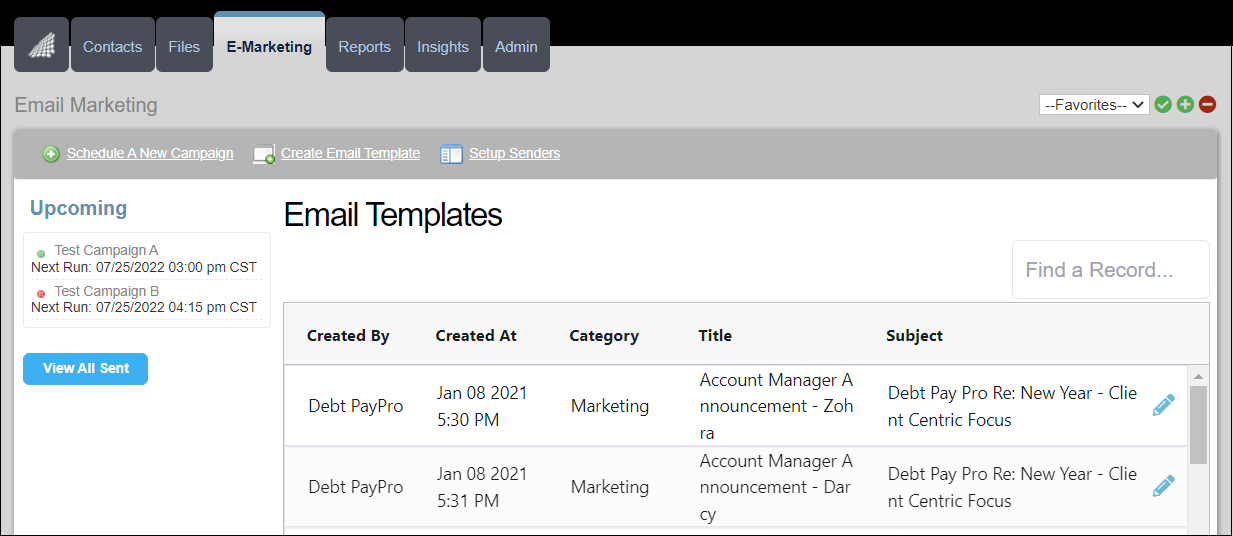This screenshot has height=536, width=1233.
Task: Open the home logo tab
Action: pyautogui.click(x=41, y=45)
